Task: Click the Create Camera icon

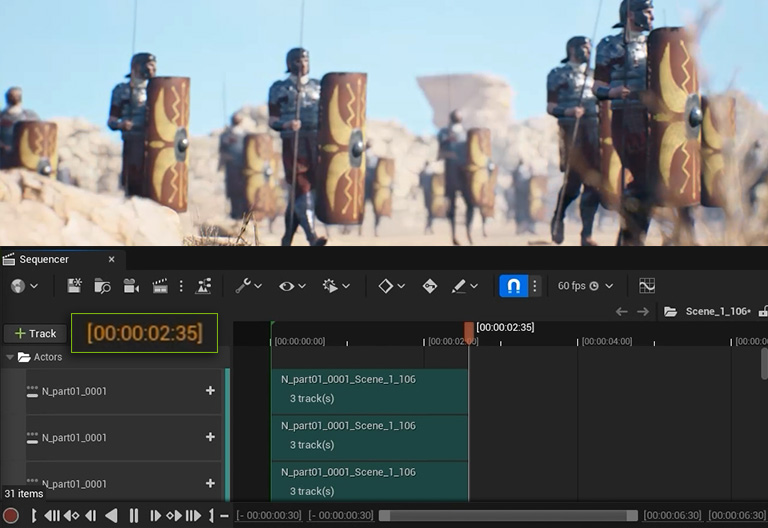Action: point(130,286)
